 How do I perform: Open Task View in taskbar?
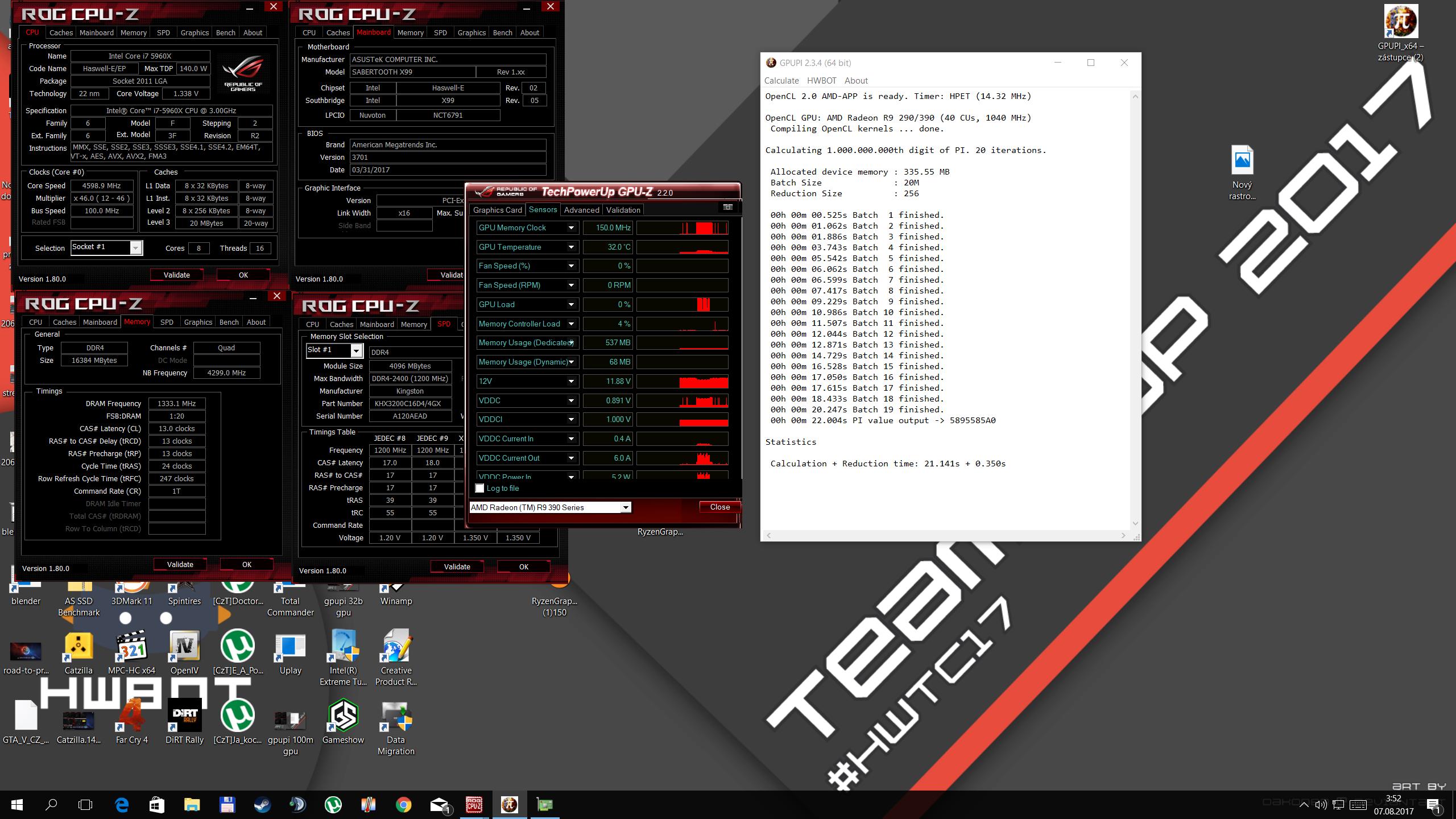(x=85, y=805)
